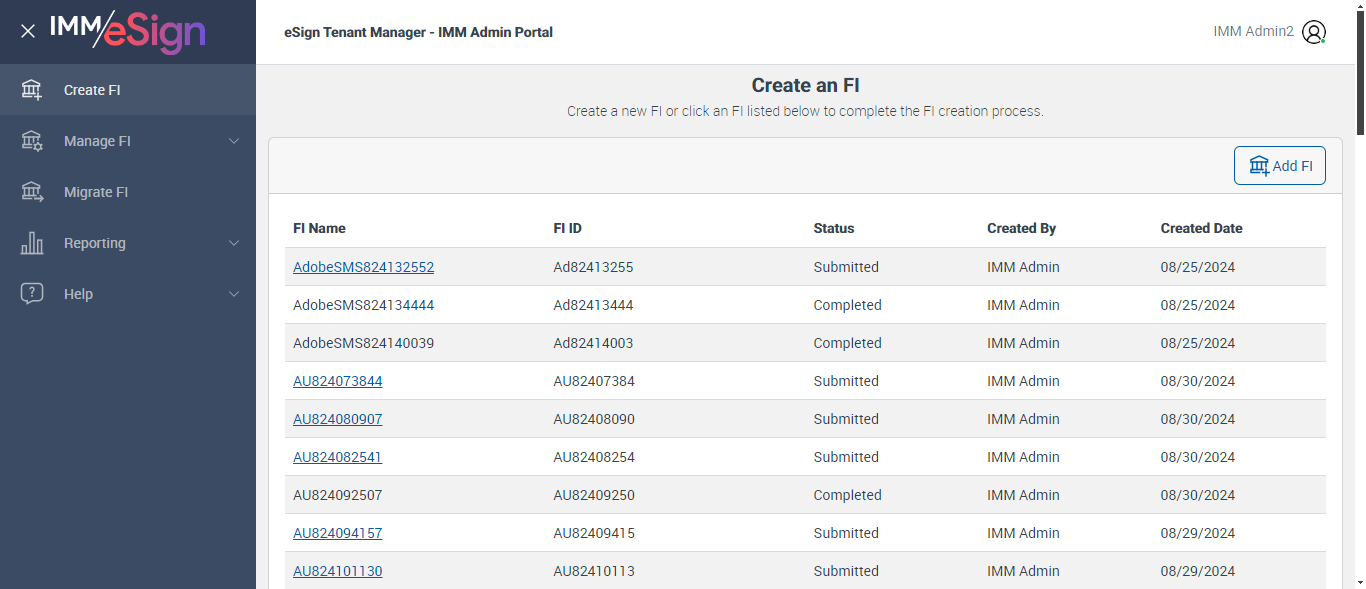Viewport: 1366px width, 589px height.
Task: Expand the Help submenu chevron
Action: (x=234, y=294)
